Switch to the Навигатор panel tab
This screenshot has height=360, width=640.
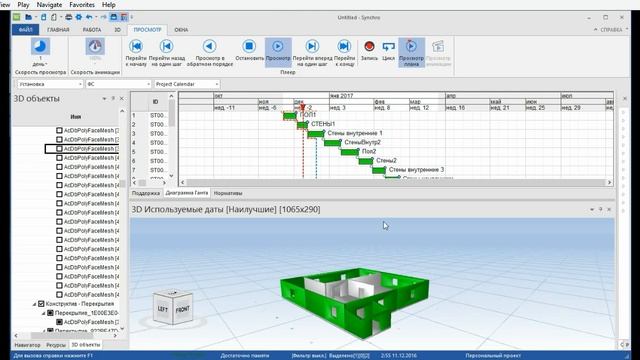[27, 345]
